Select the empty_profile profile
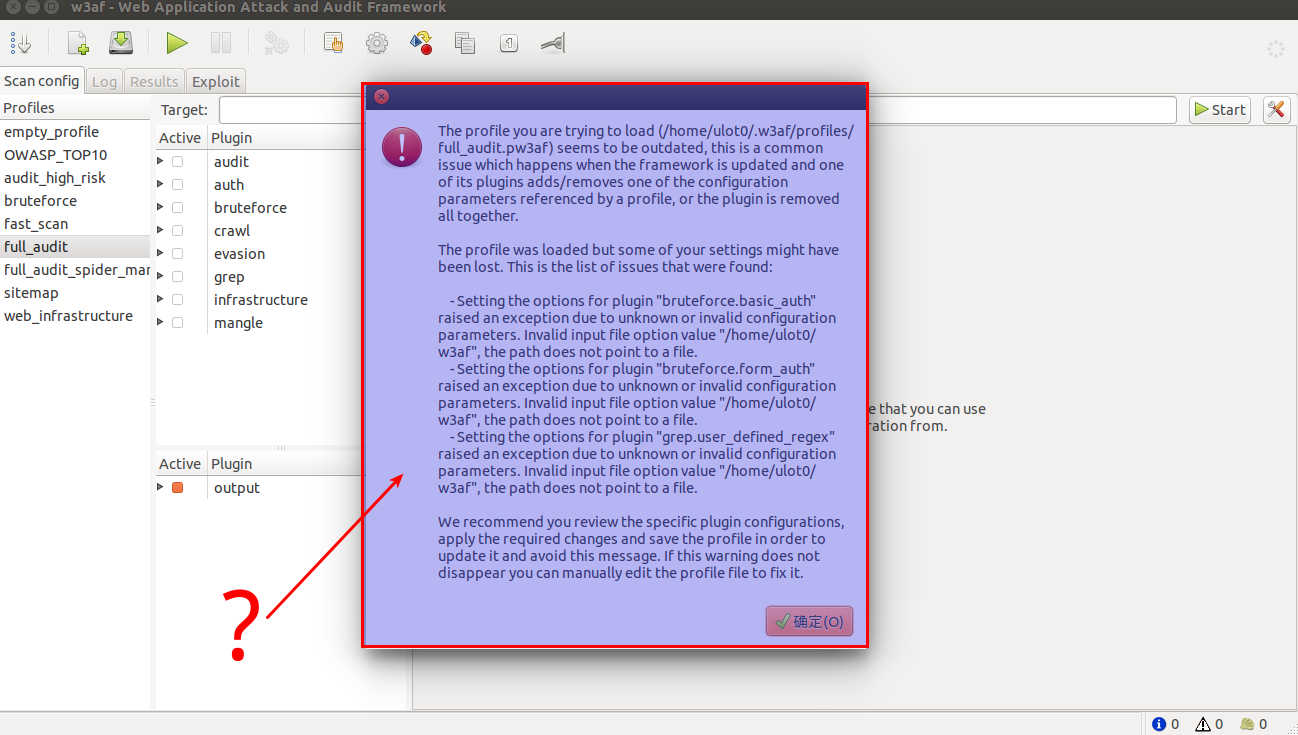The image size is (1298, 735). point(75,132)
